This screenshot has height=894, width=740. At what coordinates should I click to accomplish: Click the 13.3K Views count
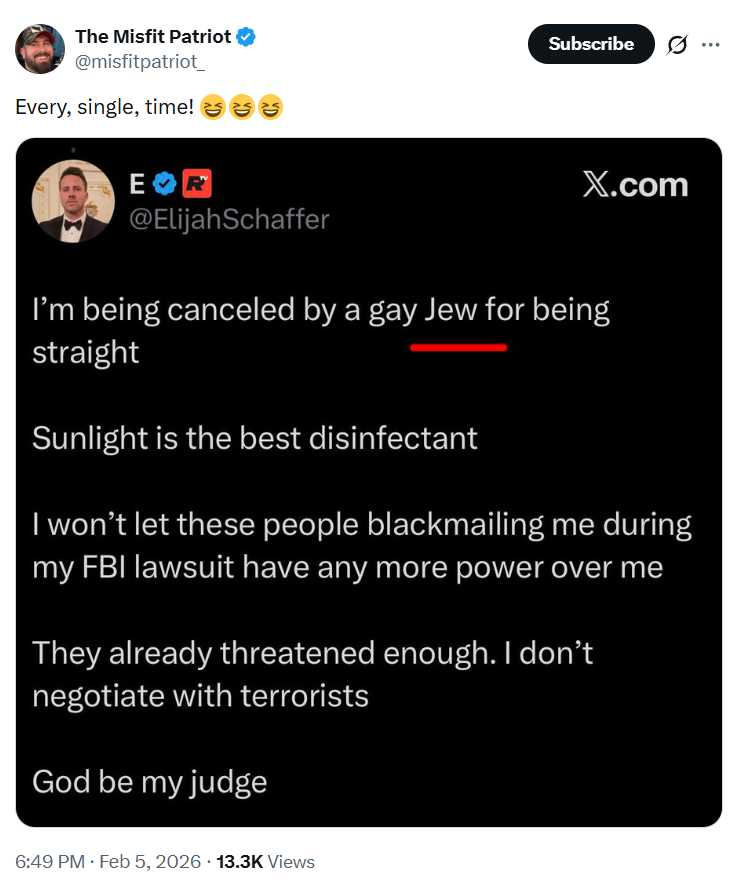click(265, 861)
